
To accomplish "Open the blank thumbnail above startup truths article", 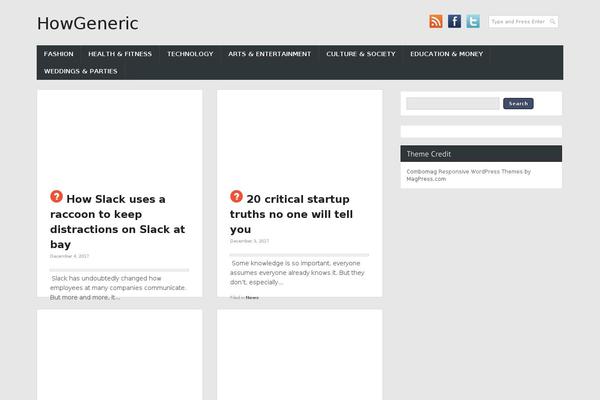I will tap(300, 138).
